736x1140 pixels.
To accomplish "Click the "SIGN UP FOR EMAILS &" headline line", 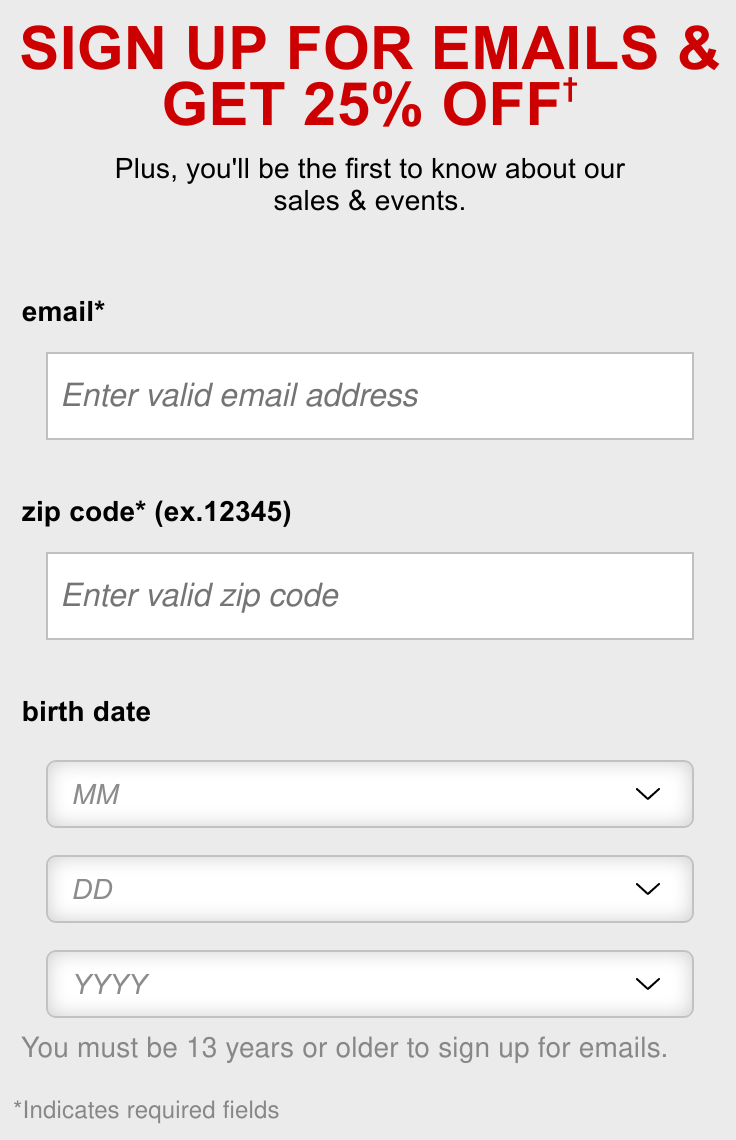I will pos(369,48).
